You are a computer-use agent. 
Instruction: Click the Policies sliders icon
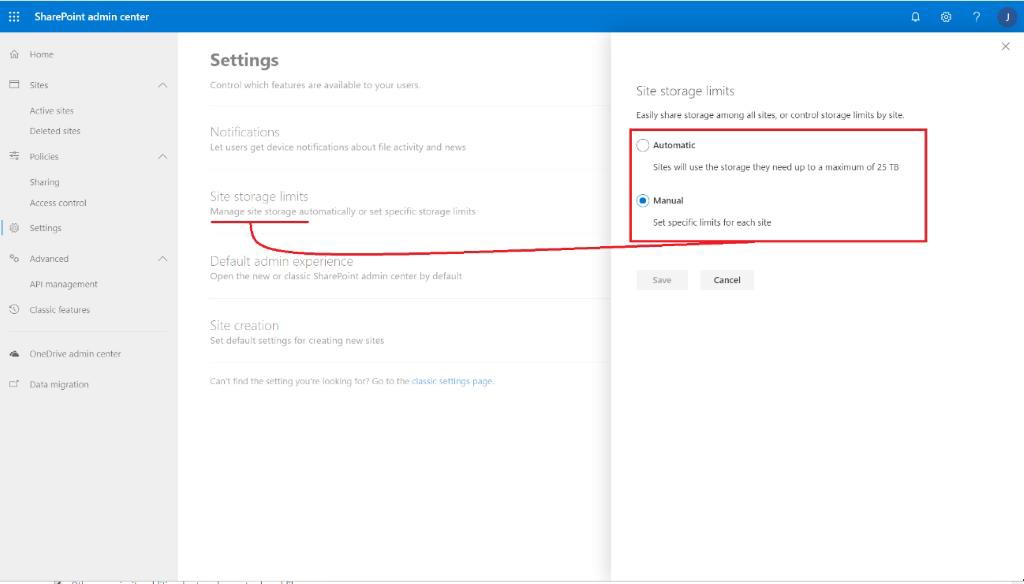(x=14, y=155)
